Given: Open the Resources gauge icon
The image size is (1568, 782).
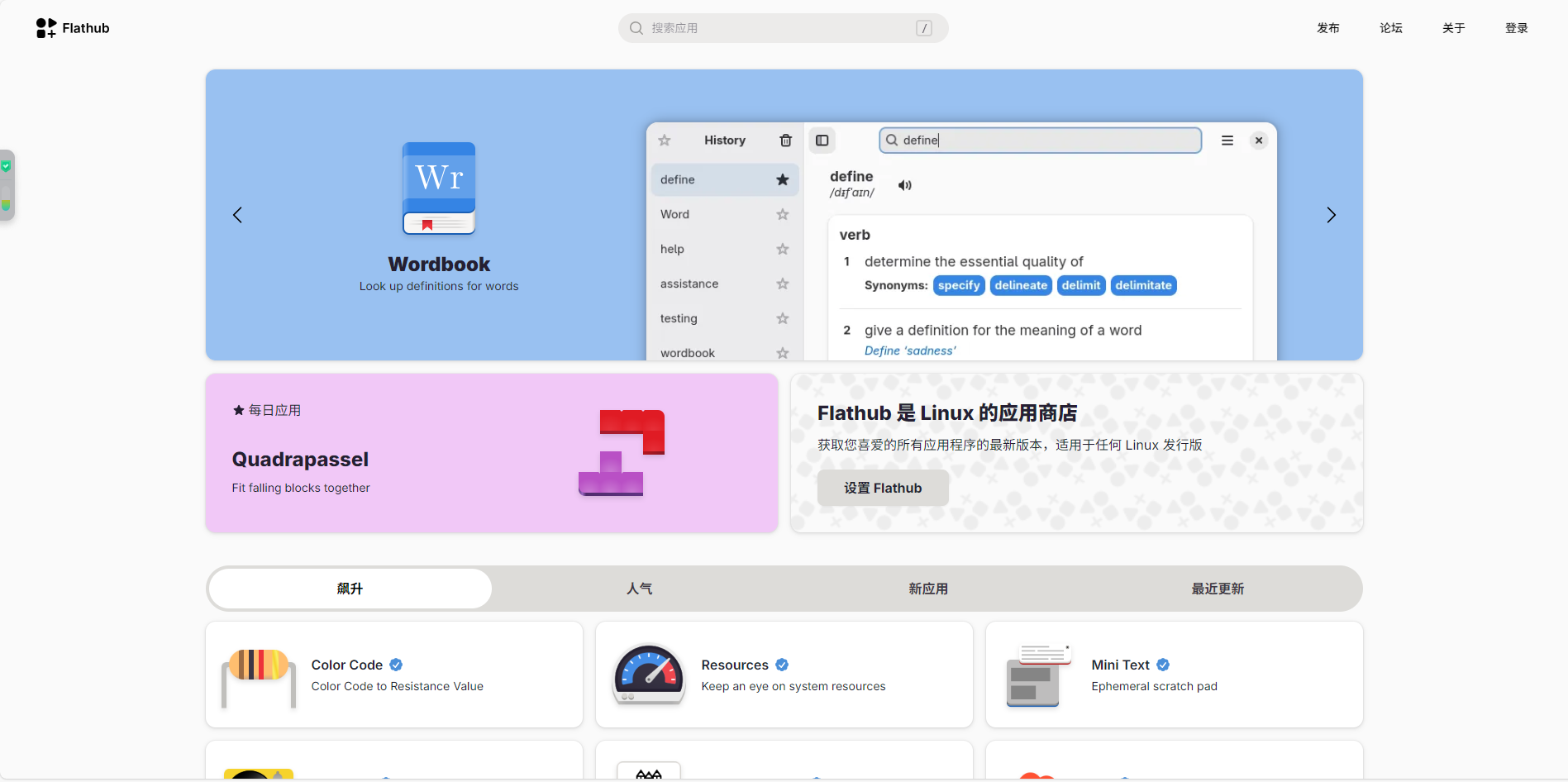Looking at the screenshot, I should (x=649, y=675).
